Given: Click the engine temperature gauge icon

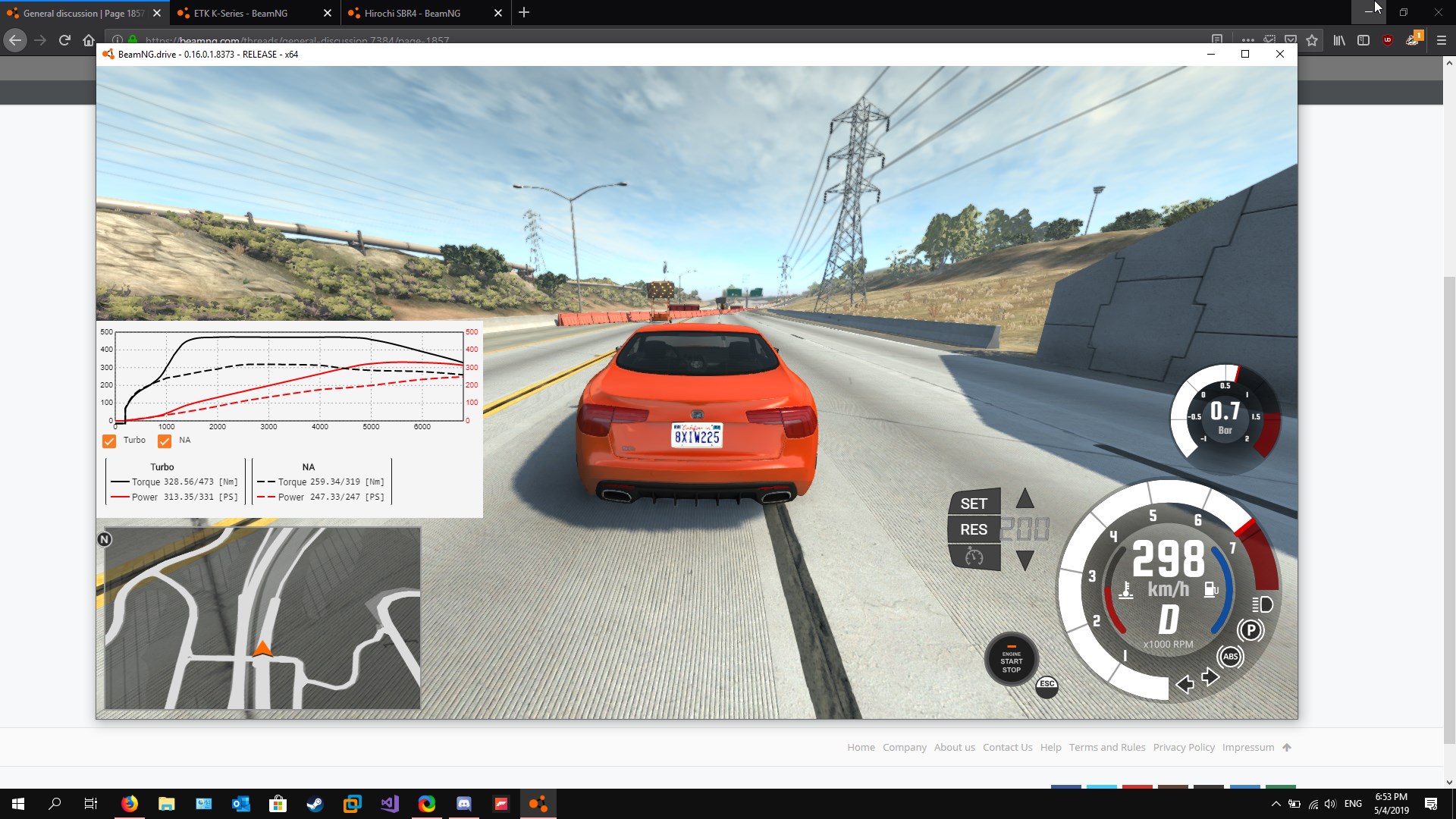Looking at the screenshot, I should (x=1126, y=590).
